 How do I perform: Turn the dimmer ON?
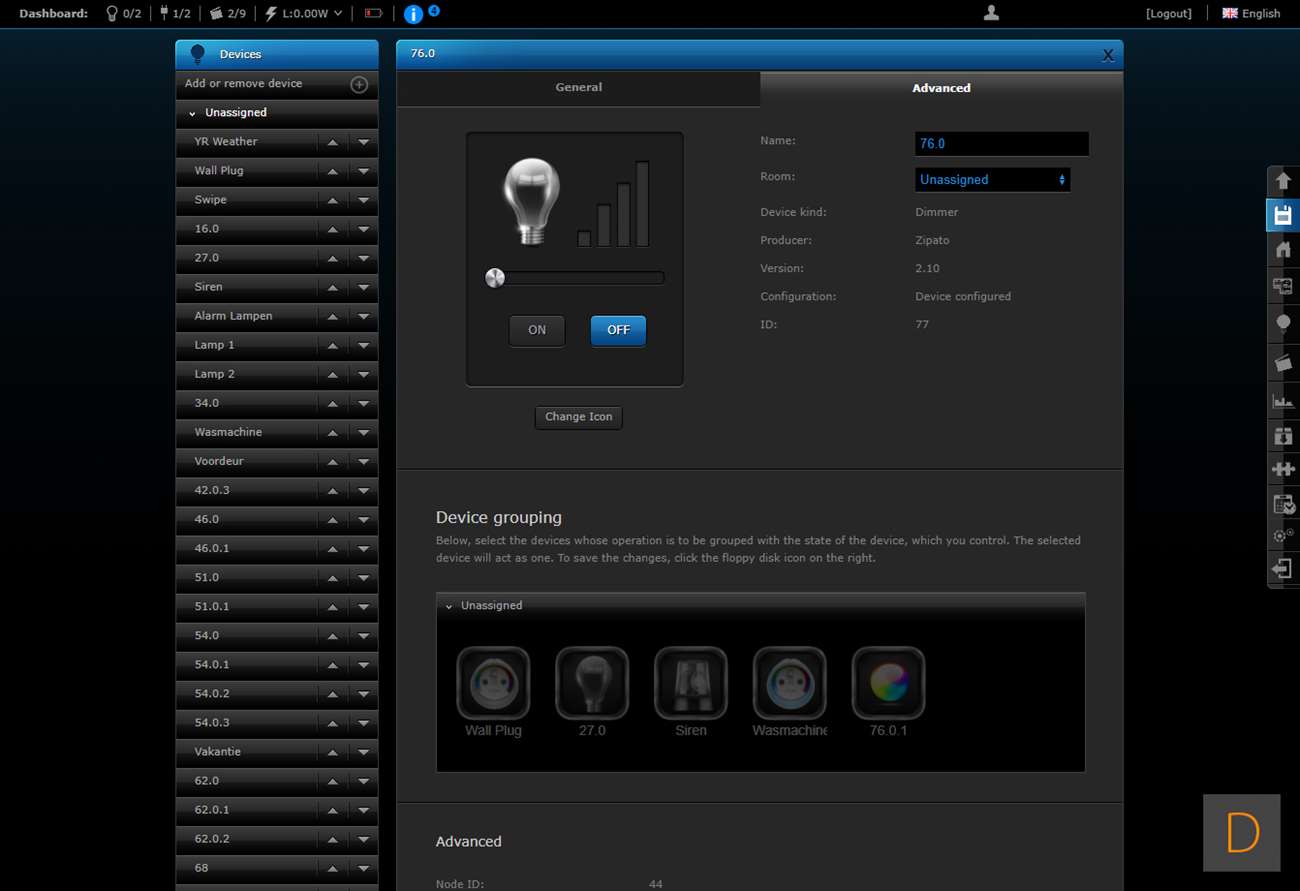(537, 331)
